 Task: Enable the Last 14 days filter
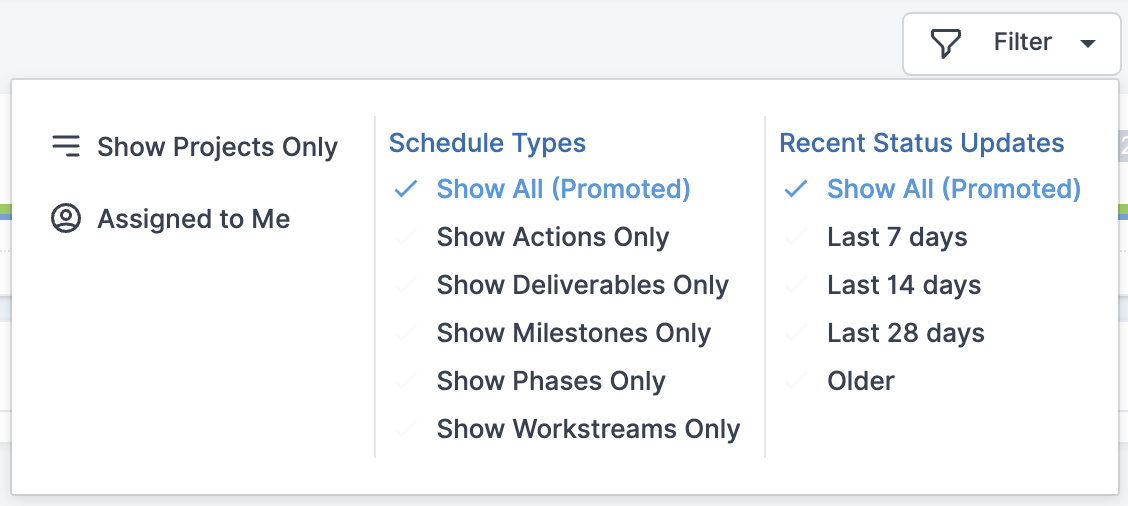(904, 285)
